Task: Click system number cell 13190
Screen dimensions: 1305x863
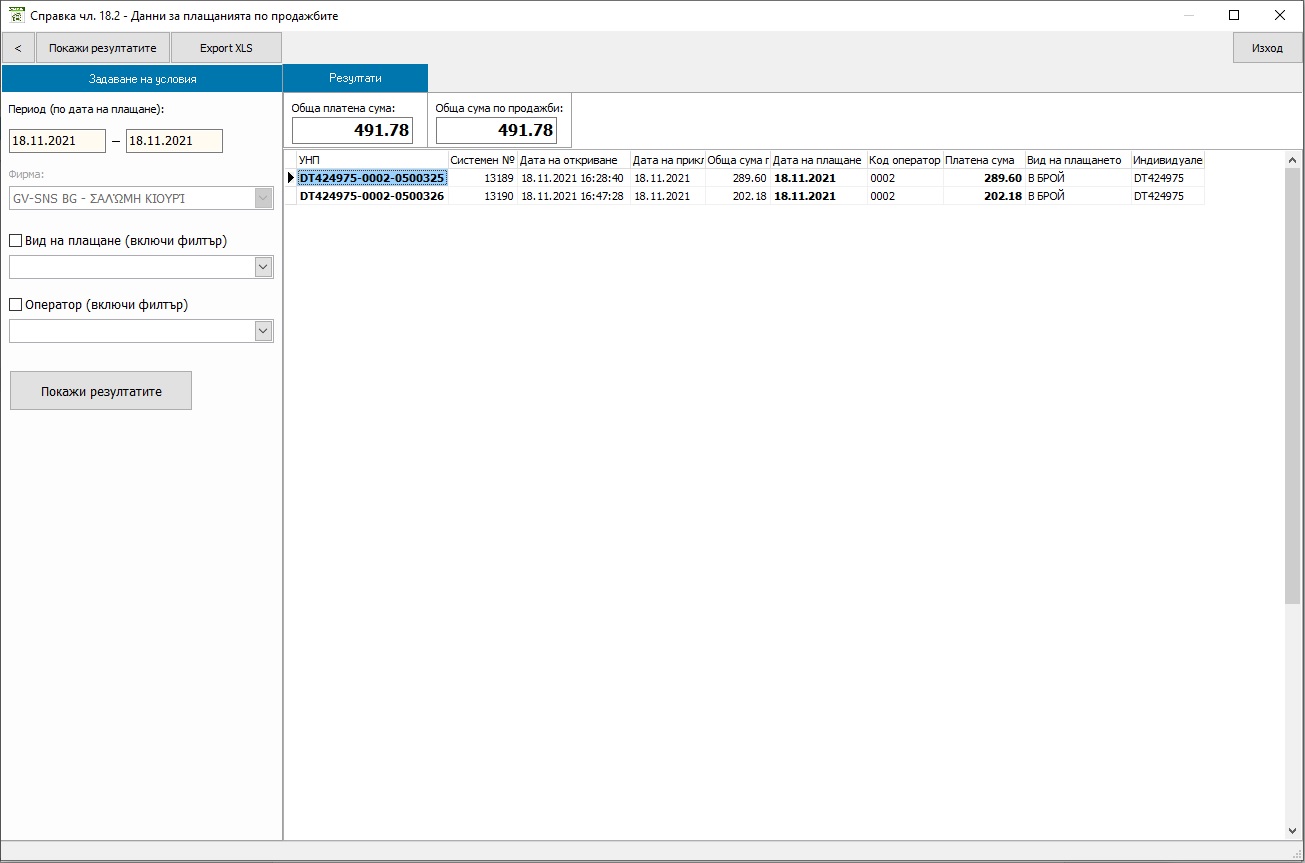Action: (x=483, y=196)
